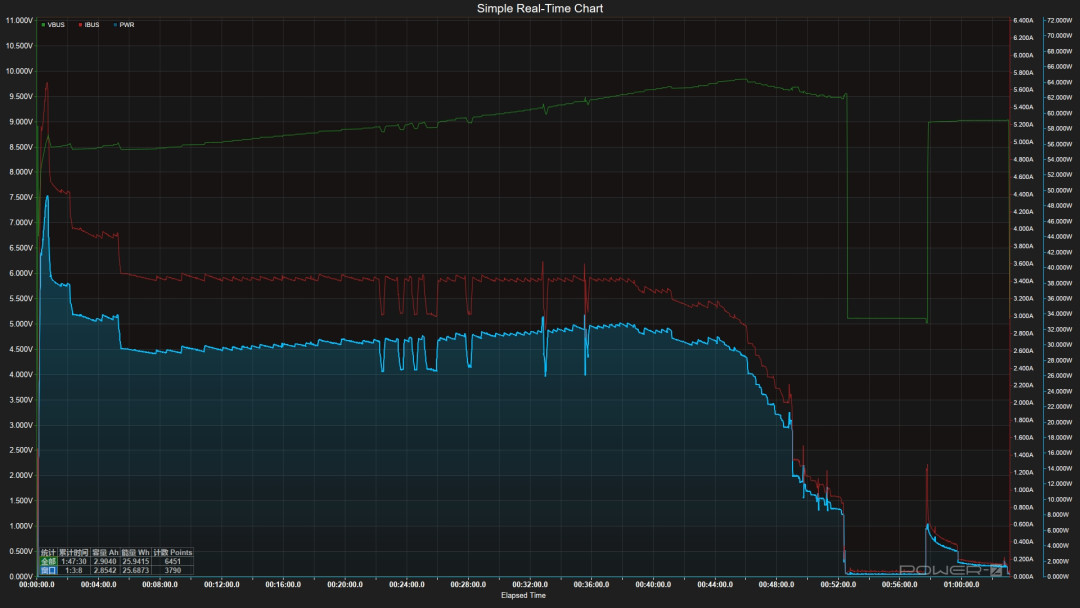Click the points count 6451
Viewport: 1080px width, 608px height.
[x=172, y=561]
